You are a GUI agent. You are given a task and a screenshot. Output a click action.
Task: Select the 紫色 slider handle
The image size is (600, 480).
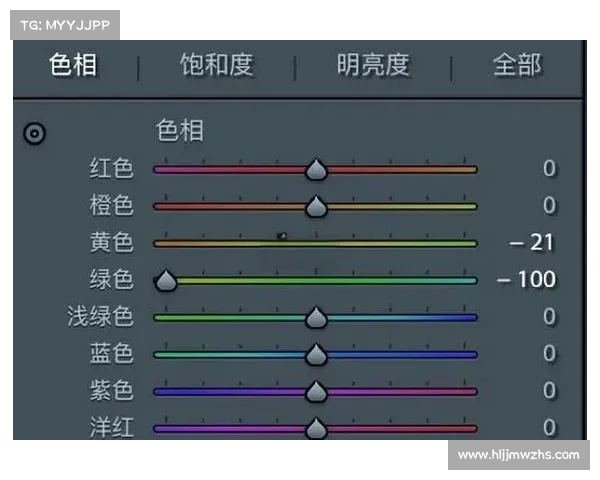[316, 391]
